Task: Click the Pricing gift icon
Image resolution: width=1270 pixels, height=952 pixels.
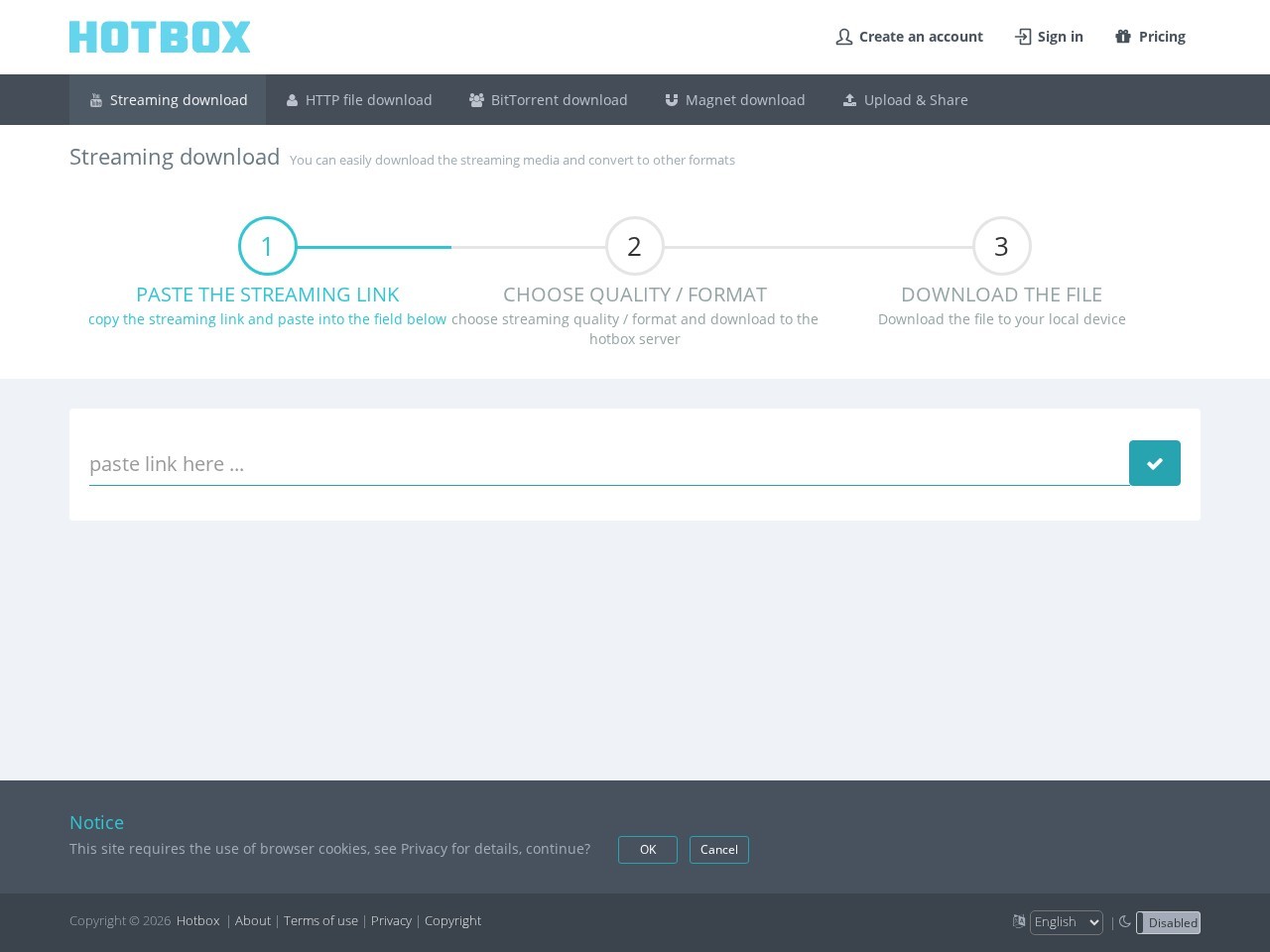Action: coord(1123,37)
